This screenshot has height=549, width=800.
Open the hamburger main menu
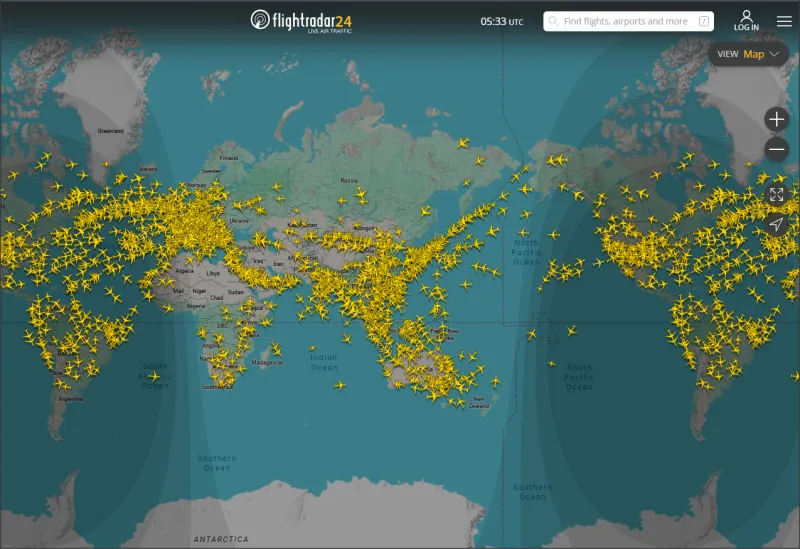[x=784, y=21]
